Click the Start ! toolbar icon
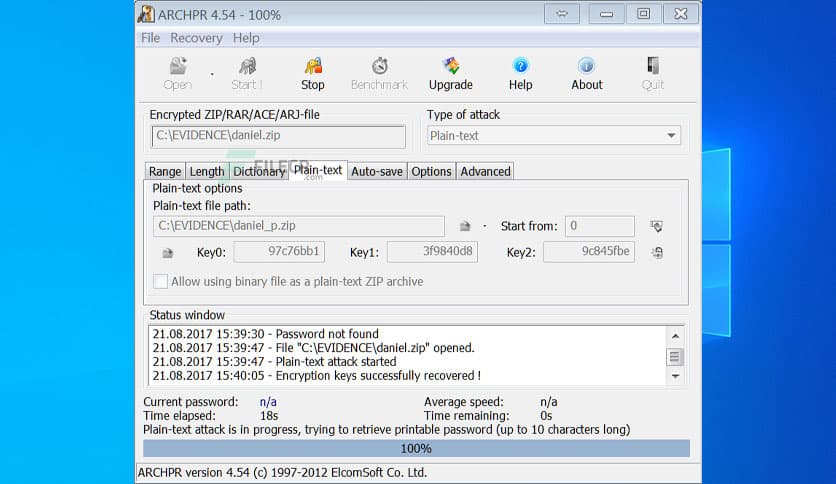Image resolution: width=836 pixels, height=484 pixels. click(247, 74)
